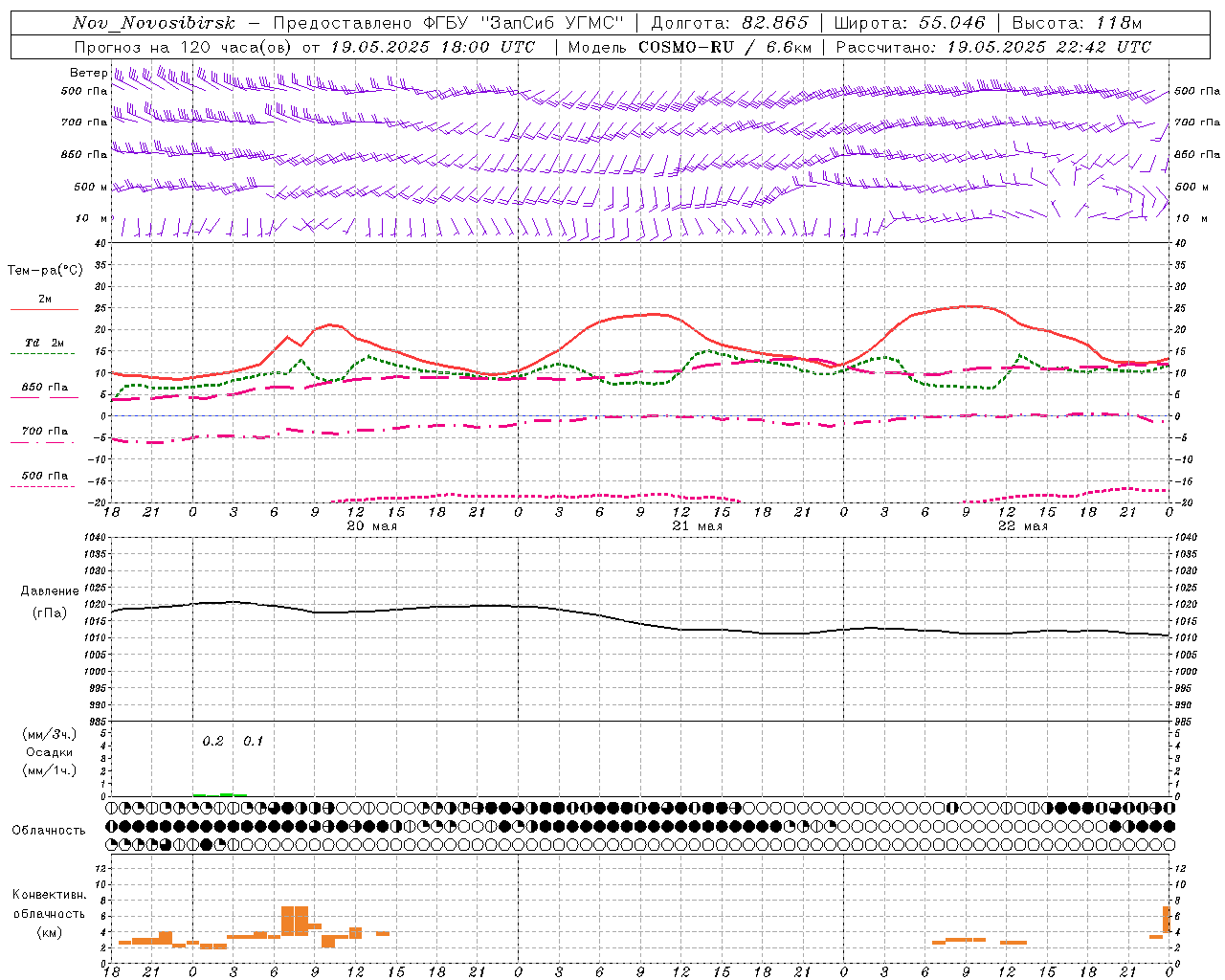Click the dash-dot line sample under '700 гПа' legend
This screenshot has width=1225, height=980.
pos(43,442)
